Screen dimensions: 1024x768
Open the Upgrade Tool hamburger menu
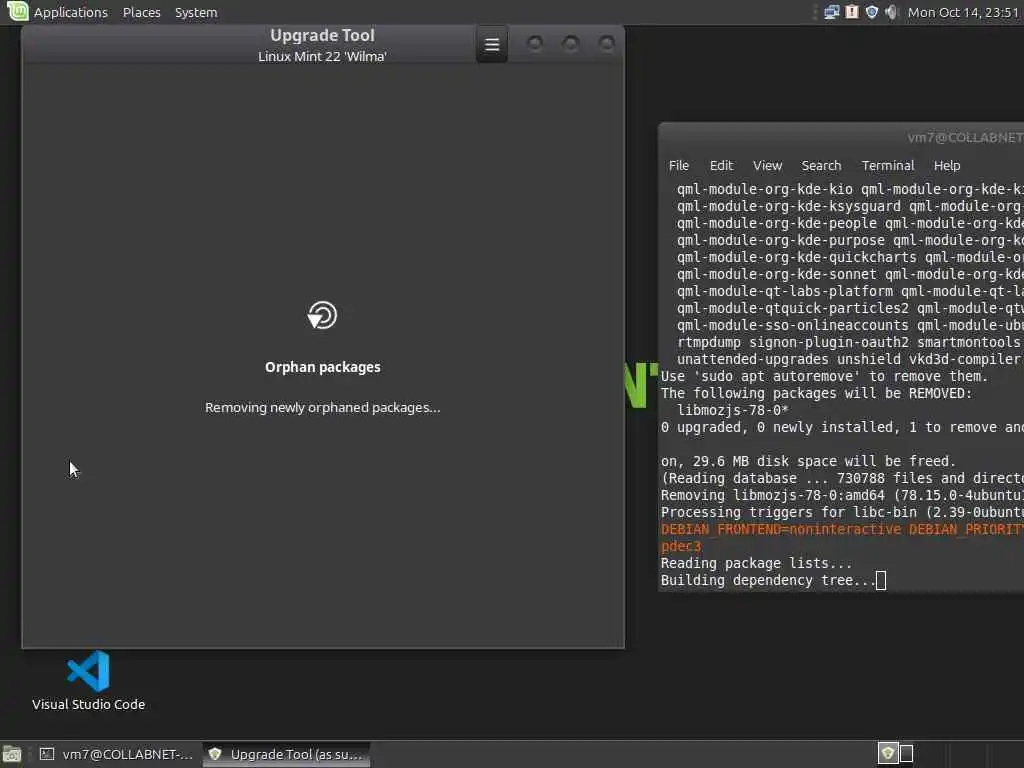point(492,44)
